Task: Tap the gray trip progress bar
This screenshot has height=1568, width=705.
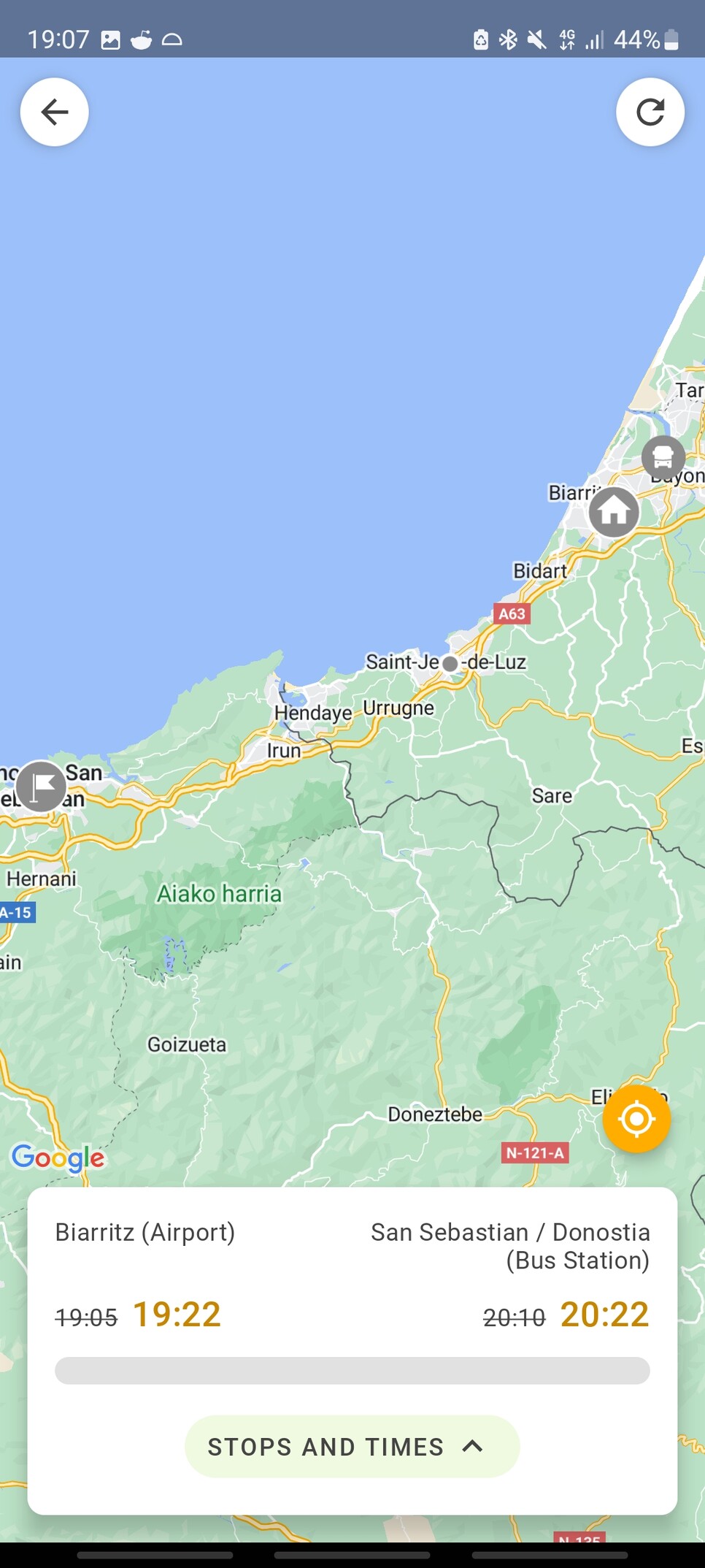Action: tap(352, 1371)
